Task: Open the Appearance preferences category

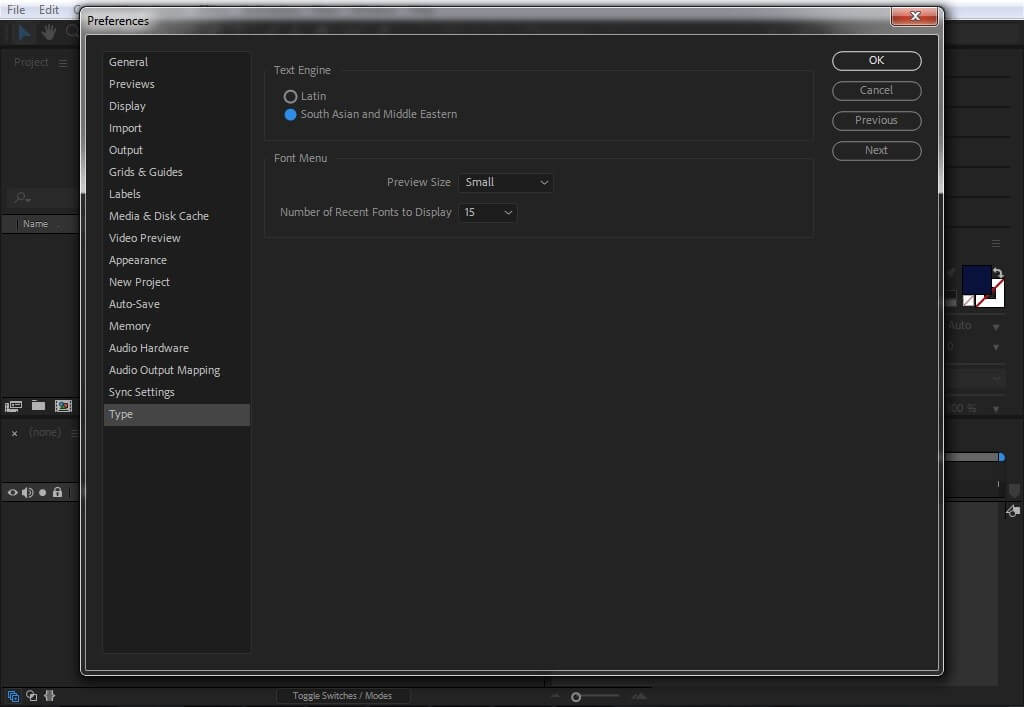Action: pyautogui.click(x=176, y=260)
